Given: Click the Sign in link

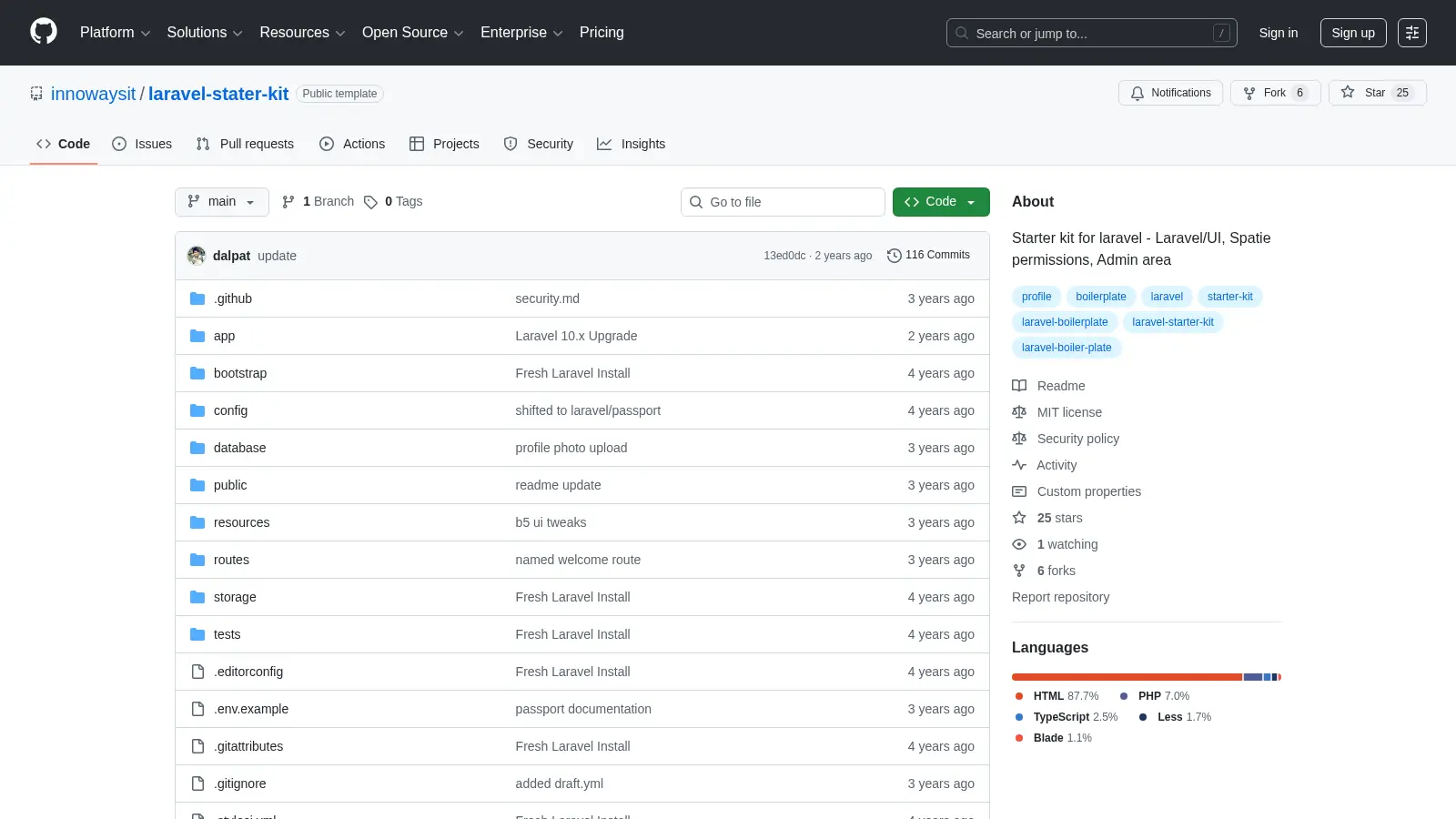Looking at the screenshot, I should point(1279,33).
